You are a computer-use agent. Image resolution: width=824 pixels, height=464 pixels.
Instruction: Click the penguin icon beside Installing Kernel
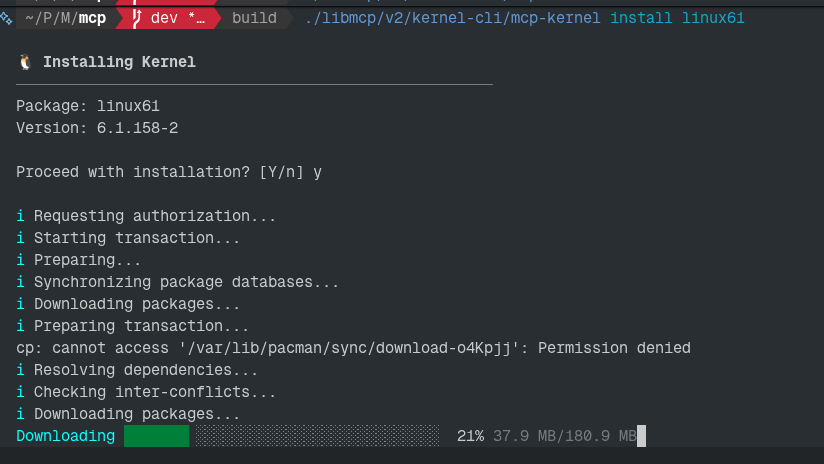coord(25,62)
